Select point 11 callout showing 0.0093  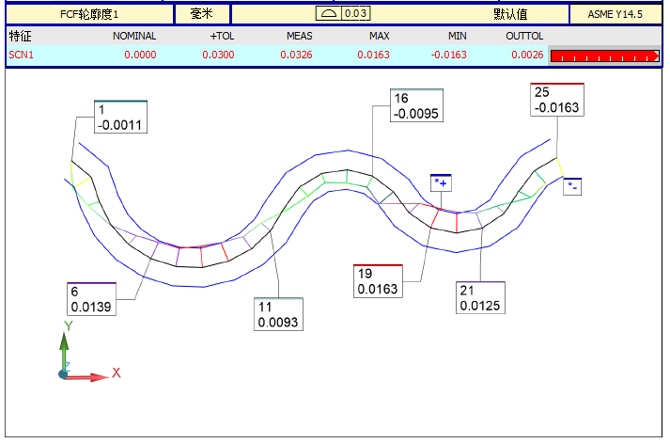[278, 315]
